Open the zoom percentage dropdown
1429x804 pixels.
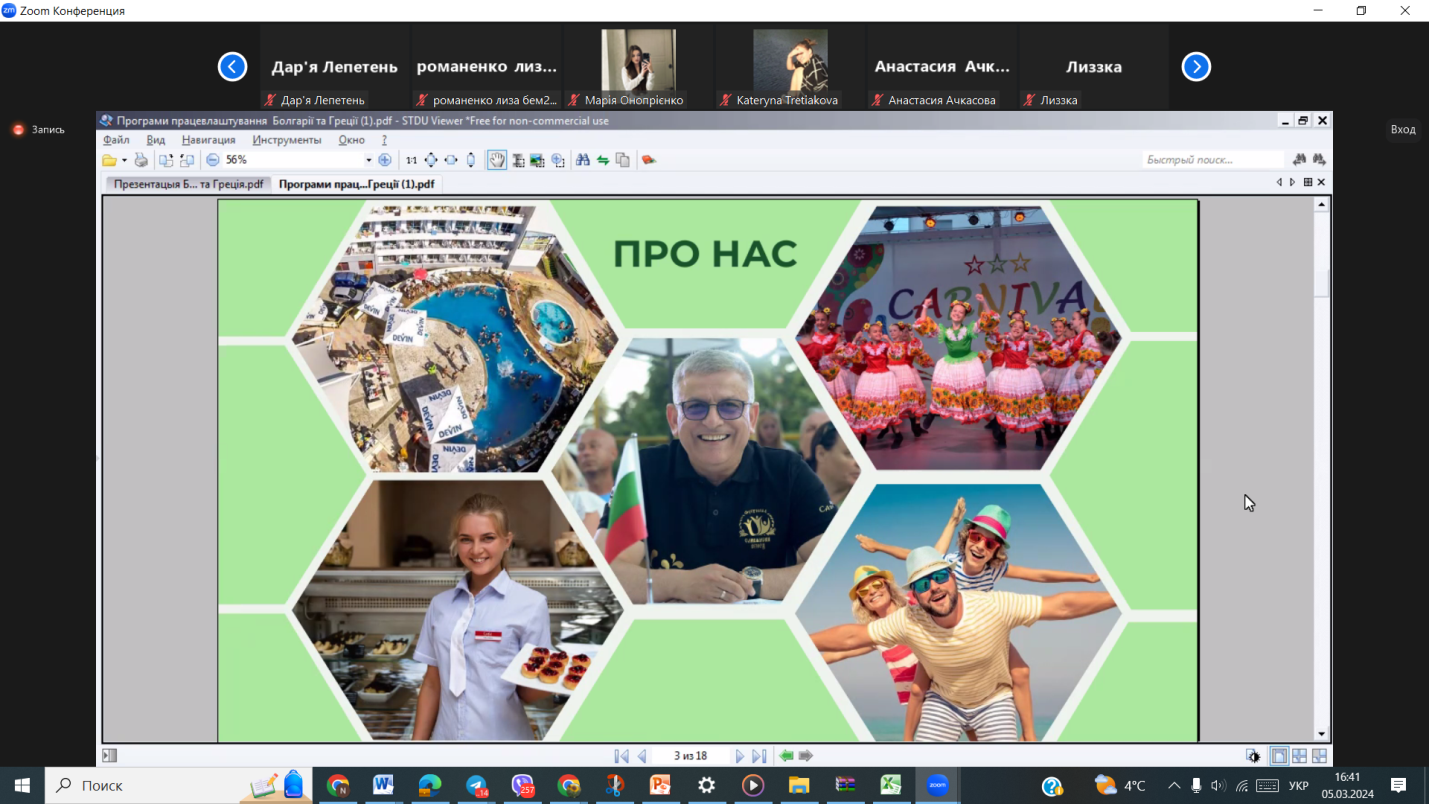coord(368,160)
